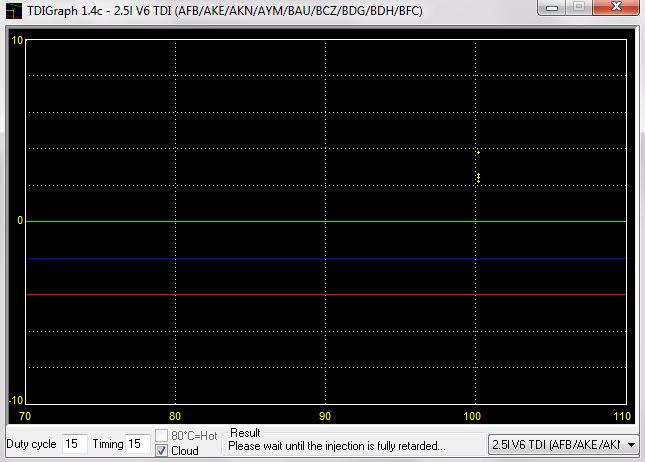This screenshot has width=645, height=462.
Task: Click the 90 label on horizontal axis
Action: (324, 415)
